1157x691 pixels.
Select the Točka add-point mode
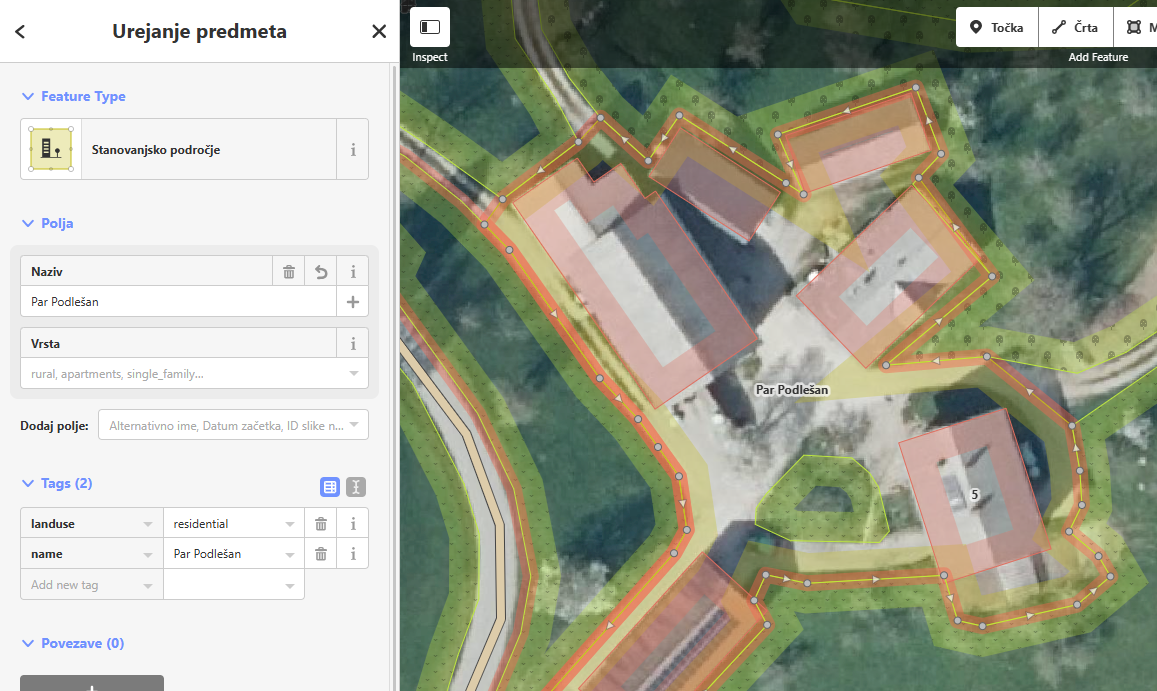pyautogui.click(x=997, y=28)
